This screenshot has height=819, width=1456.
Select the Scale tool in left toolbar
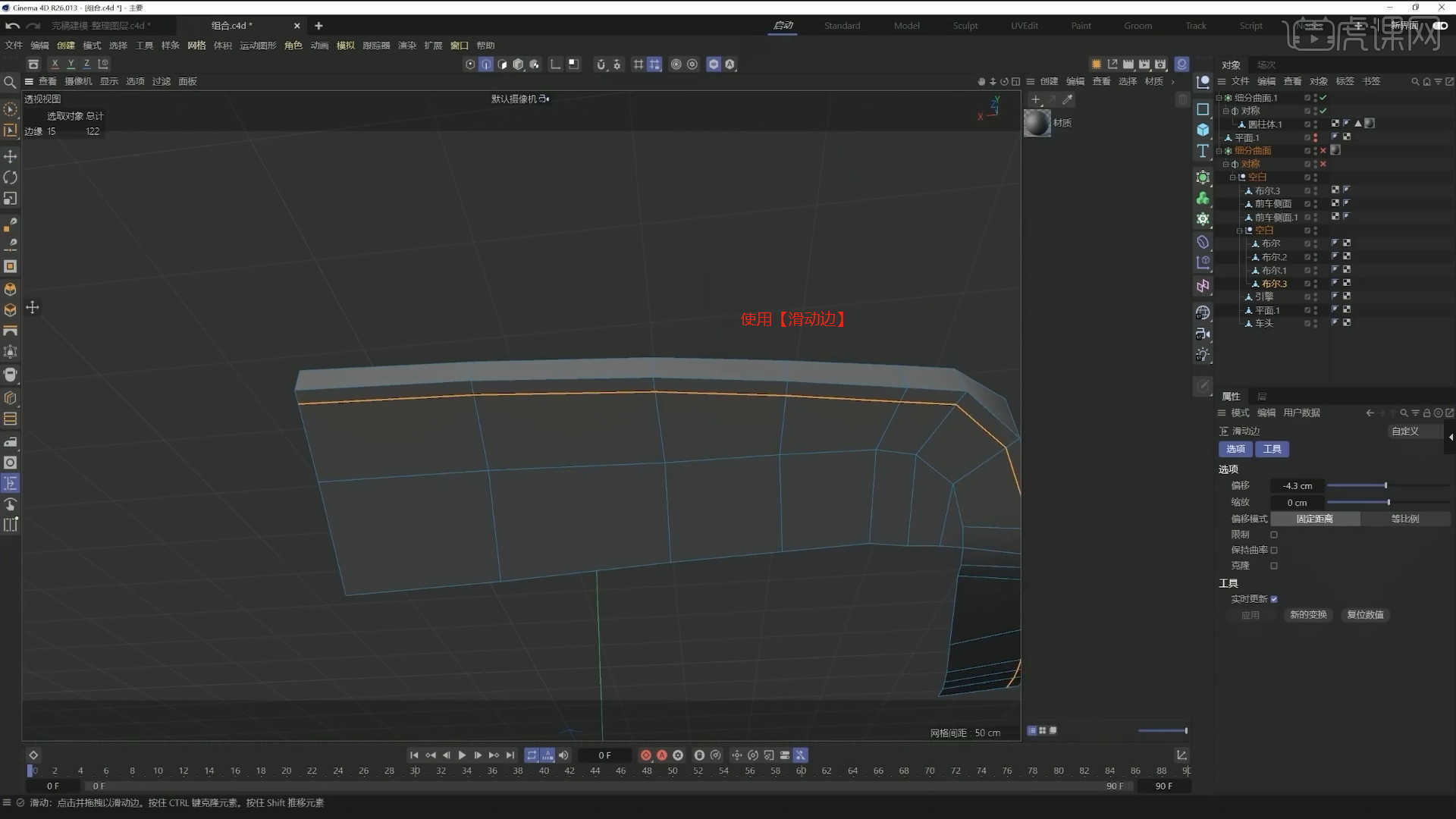(x=11, y=199)
